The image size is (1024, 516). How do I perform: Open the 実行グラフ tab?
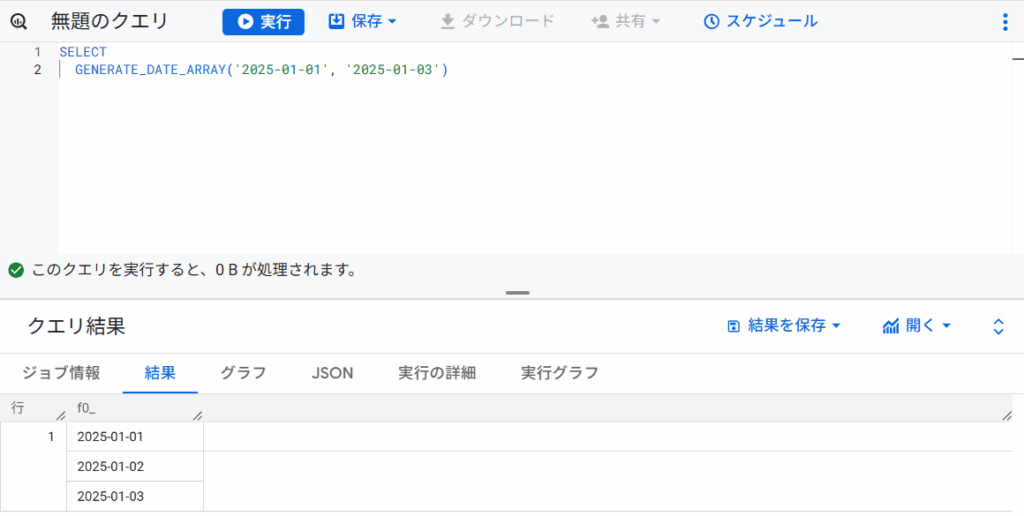click(x=560, y=373)
